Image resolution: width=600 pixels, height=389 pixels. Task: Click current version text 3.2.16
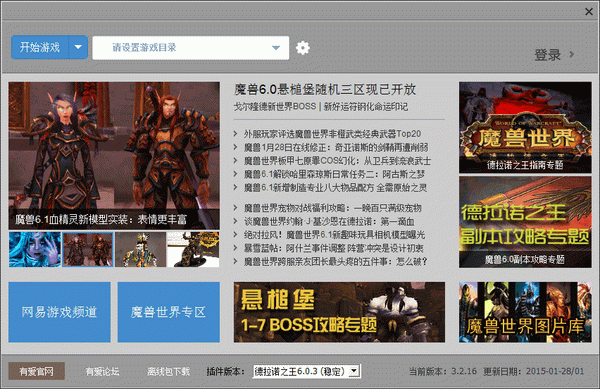pos(464,371)
